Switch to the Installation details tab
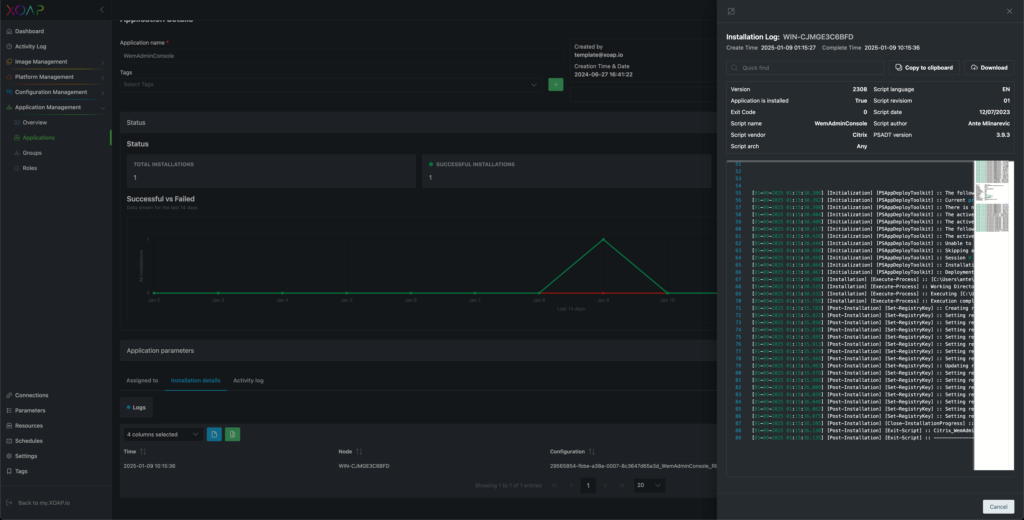 pos(195,380)
